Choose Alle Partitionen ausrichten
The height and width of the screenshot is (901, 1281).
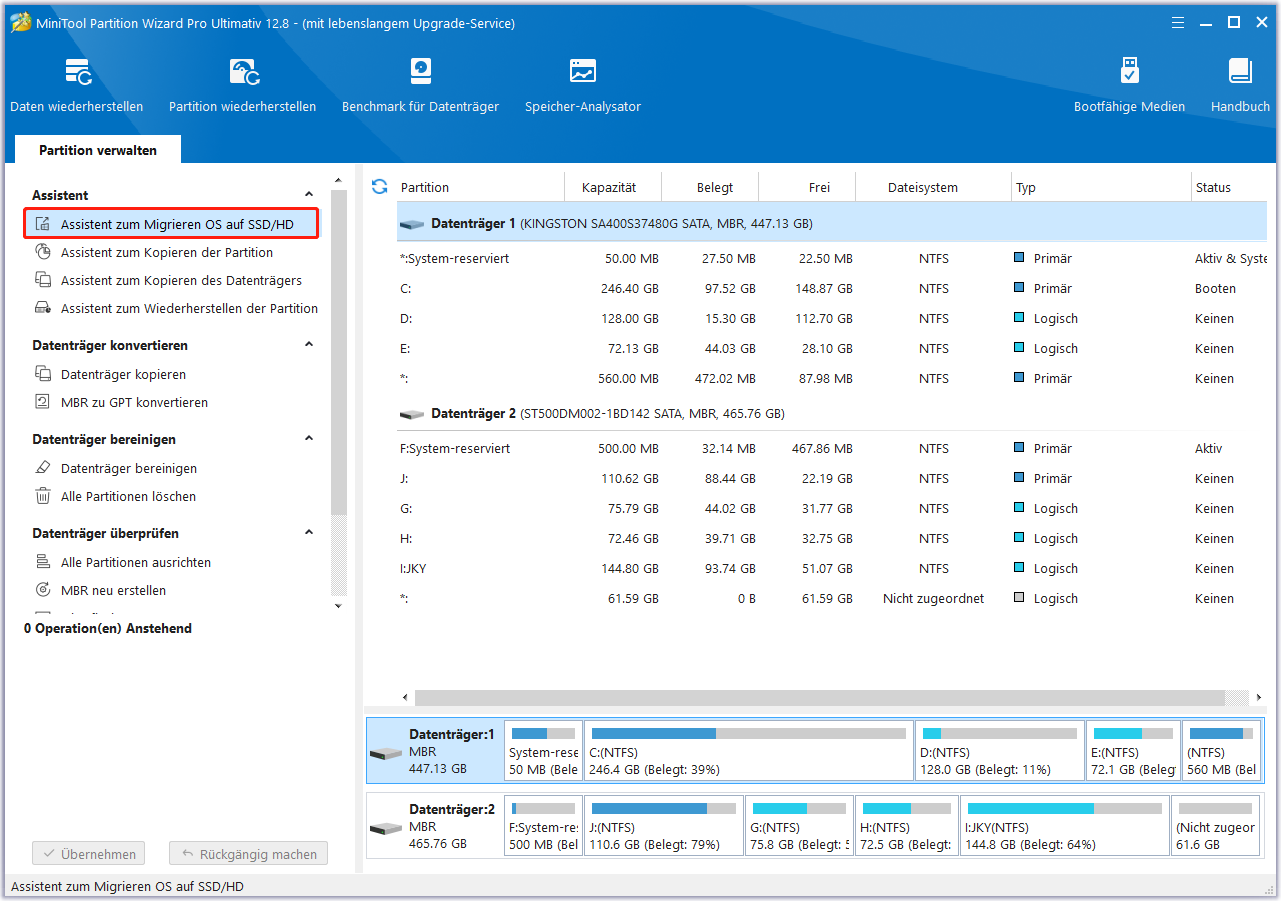136,563
